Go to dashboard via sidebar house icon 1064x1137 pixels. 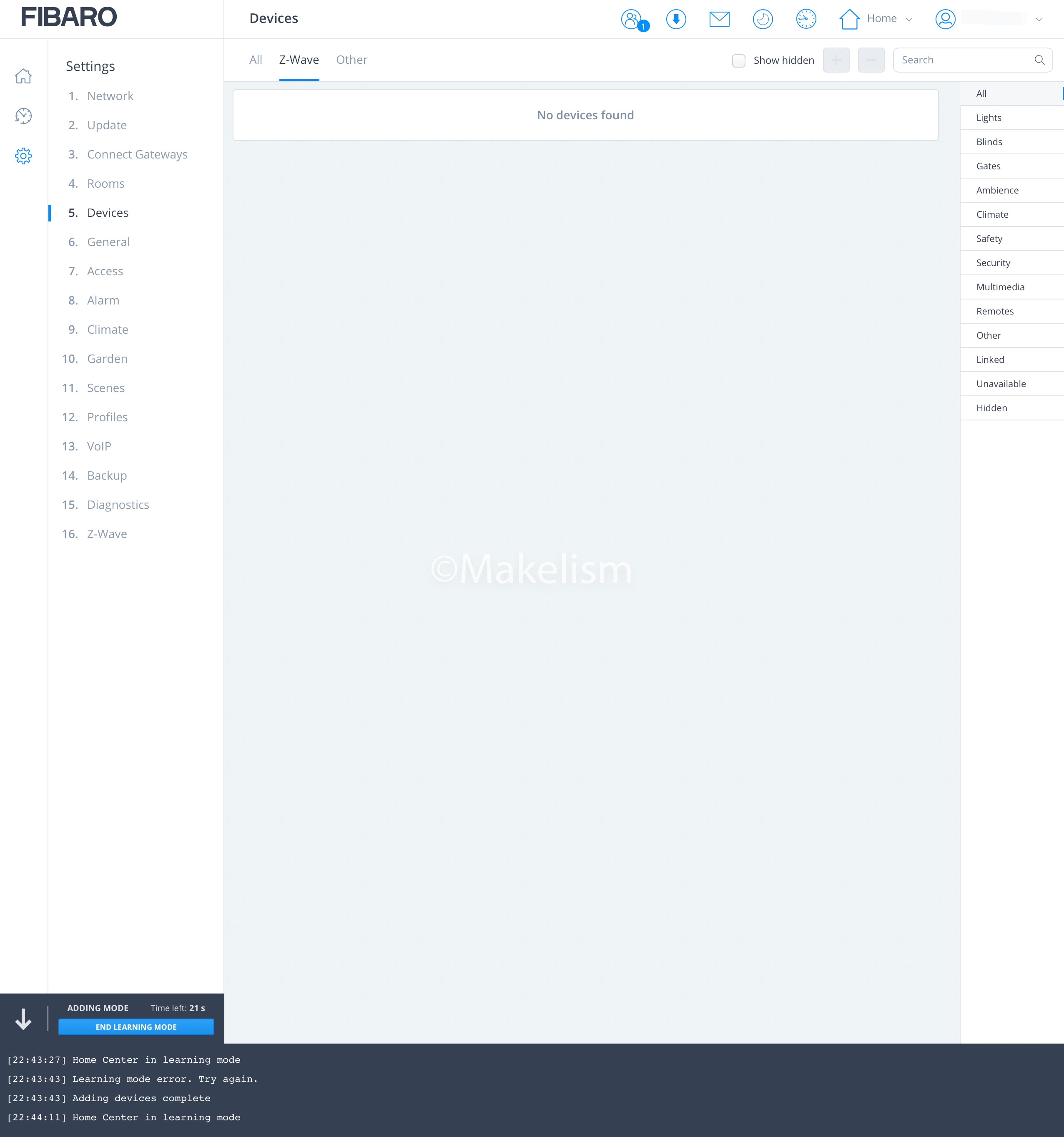(x=23, y=76)
